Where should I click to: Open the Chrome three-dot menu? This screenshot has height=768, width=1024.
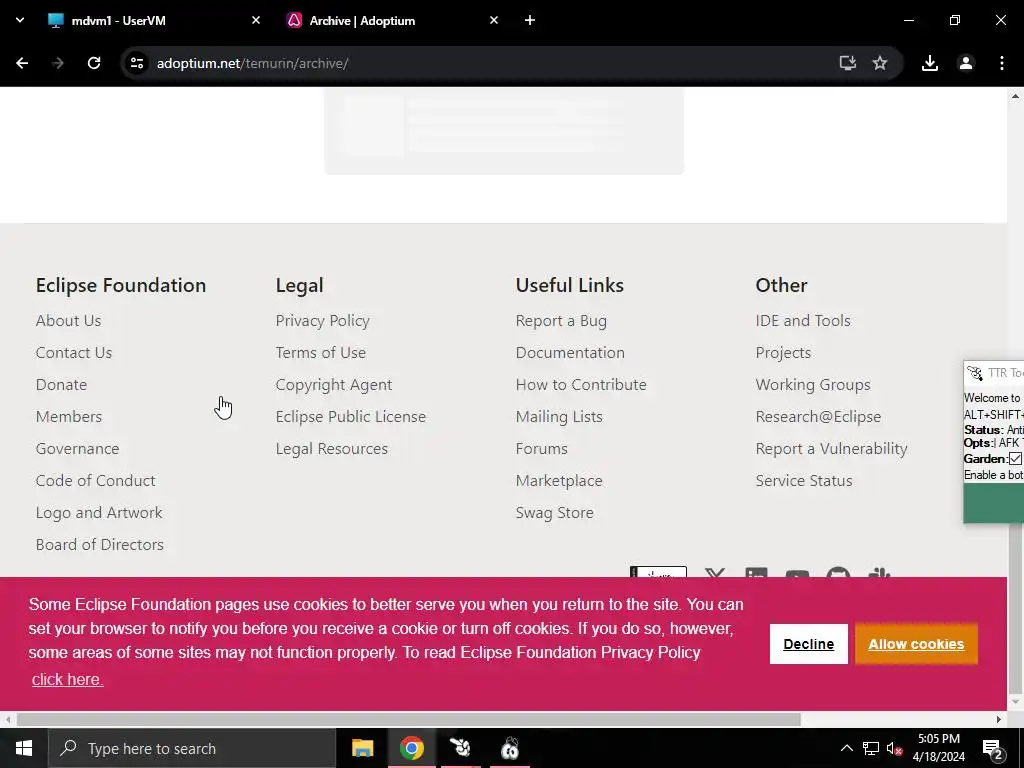point(1001,63)
